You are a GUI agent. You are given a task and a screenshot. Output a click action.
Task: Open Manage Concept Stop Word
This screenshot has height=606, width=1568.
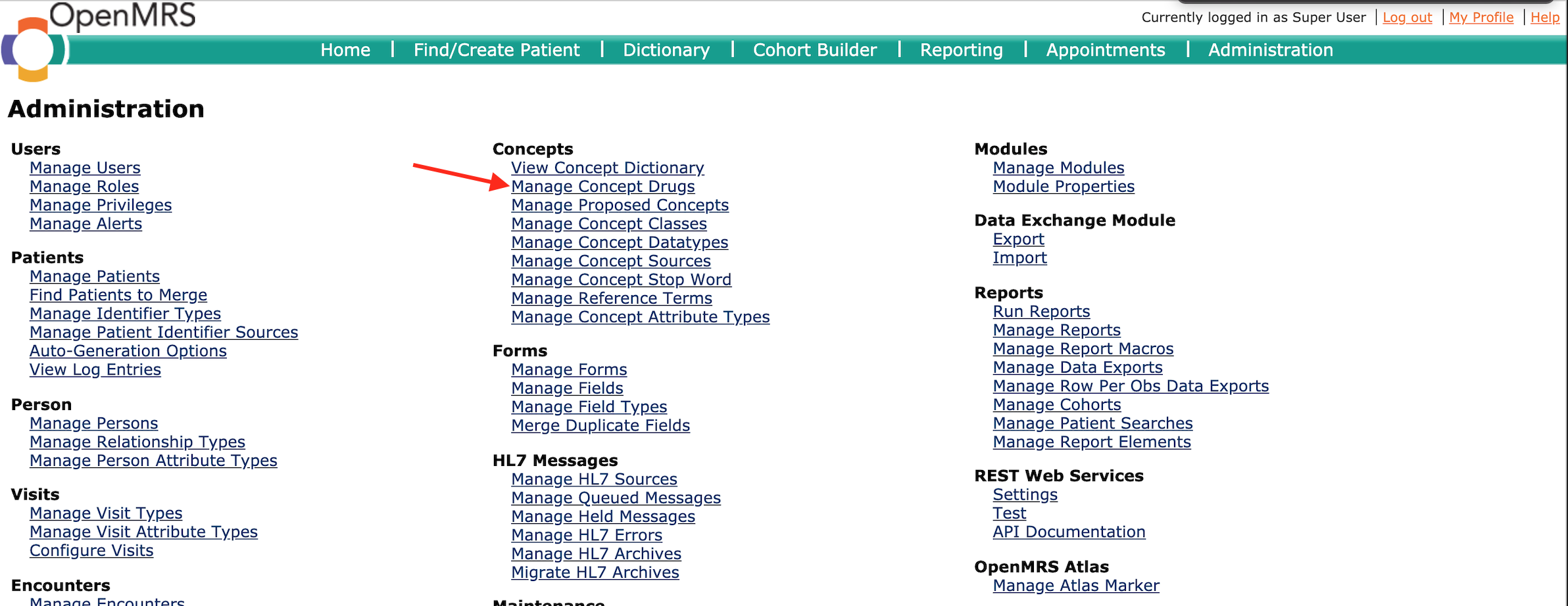[x=622, y=280]
